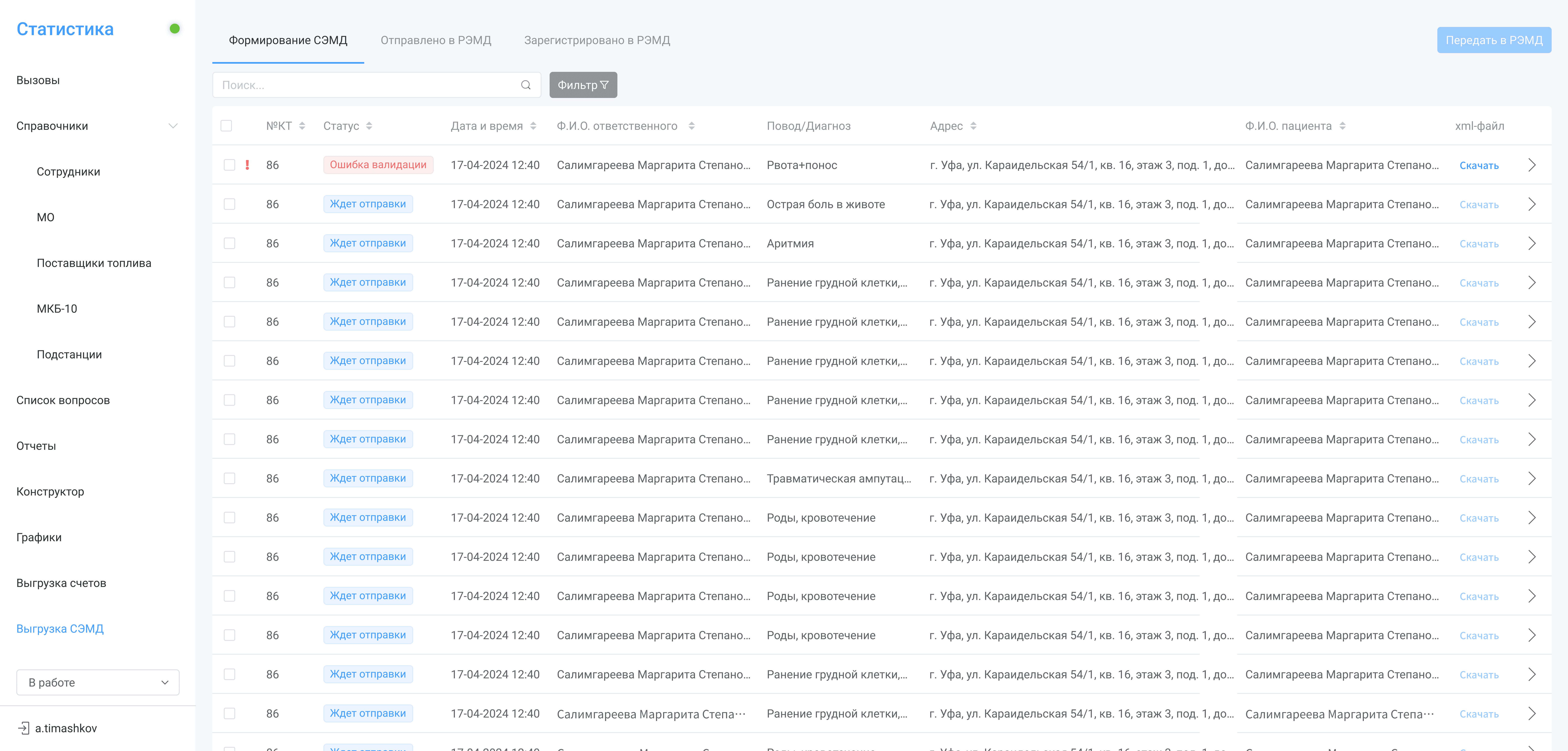The image size is (1568, 751).
Task: Sort by Адрес column arrows
Action: (973, 126)
